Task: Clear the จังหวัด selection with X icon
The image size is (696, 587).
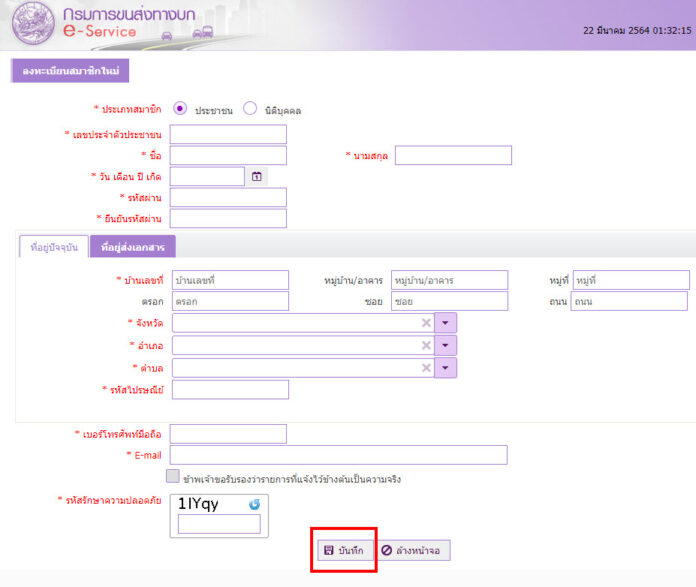Action: [425, 322]
